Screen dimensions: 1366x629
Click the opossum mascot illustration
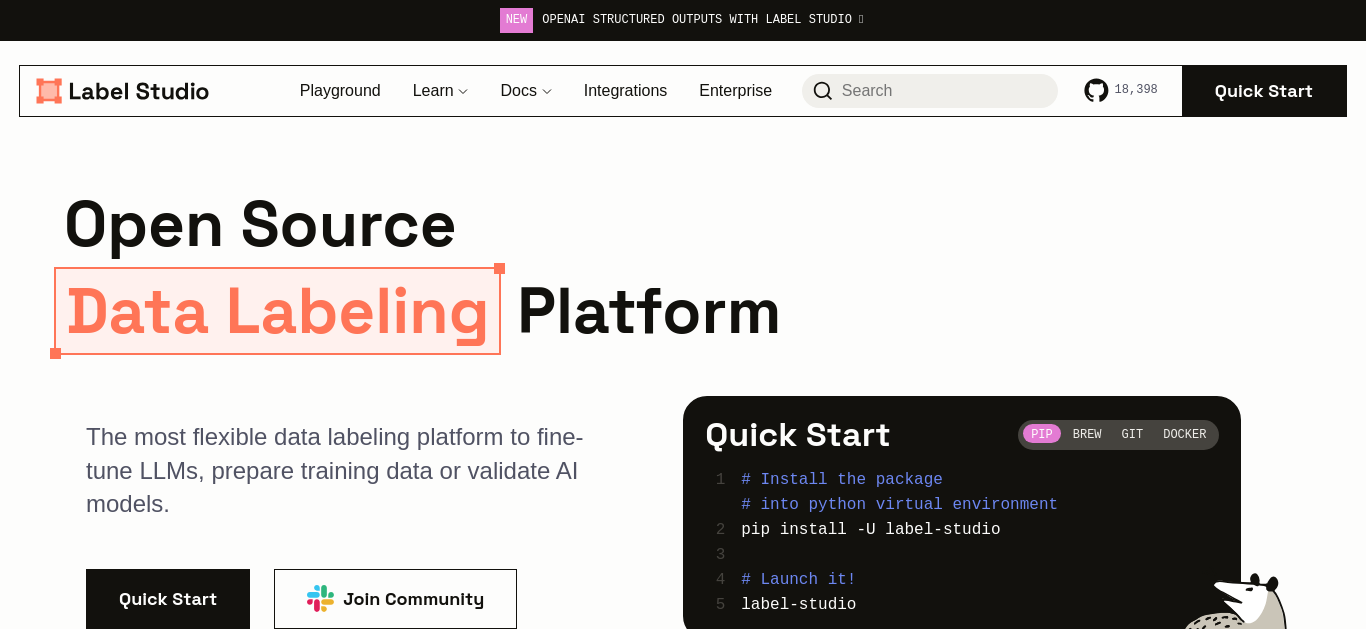pos(1238,602)
